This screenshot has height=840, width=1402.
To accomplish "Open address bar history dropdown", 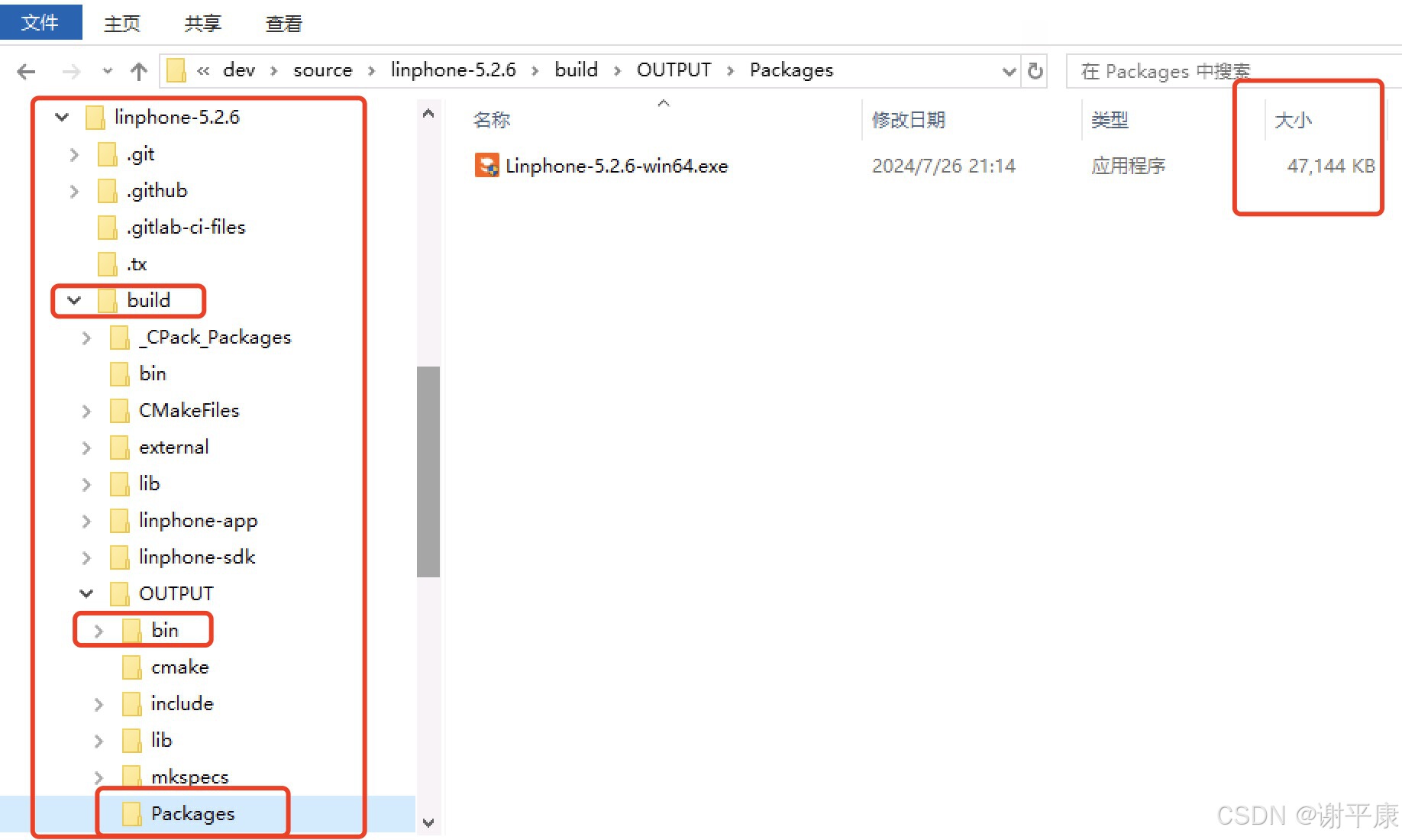I will 1009,72.
